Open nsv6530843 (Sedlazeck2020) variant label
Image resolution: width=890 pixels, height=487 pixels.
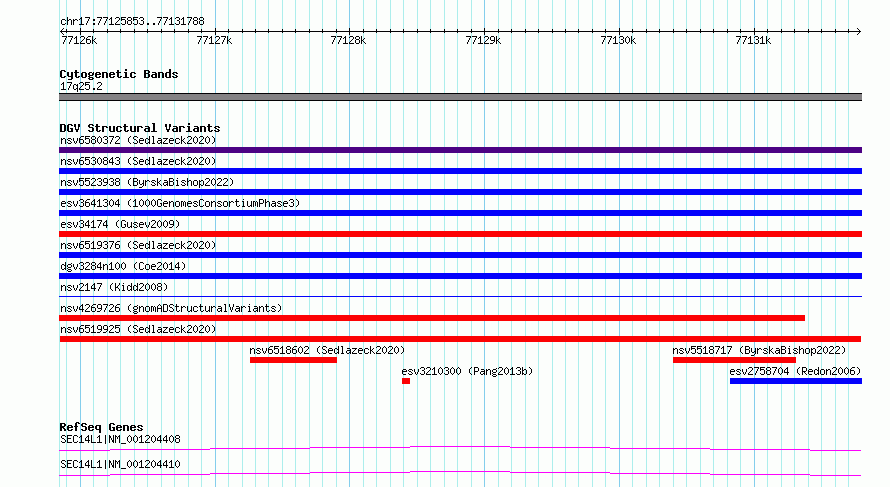(138, 161)
